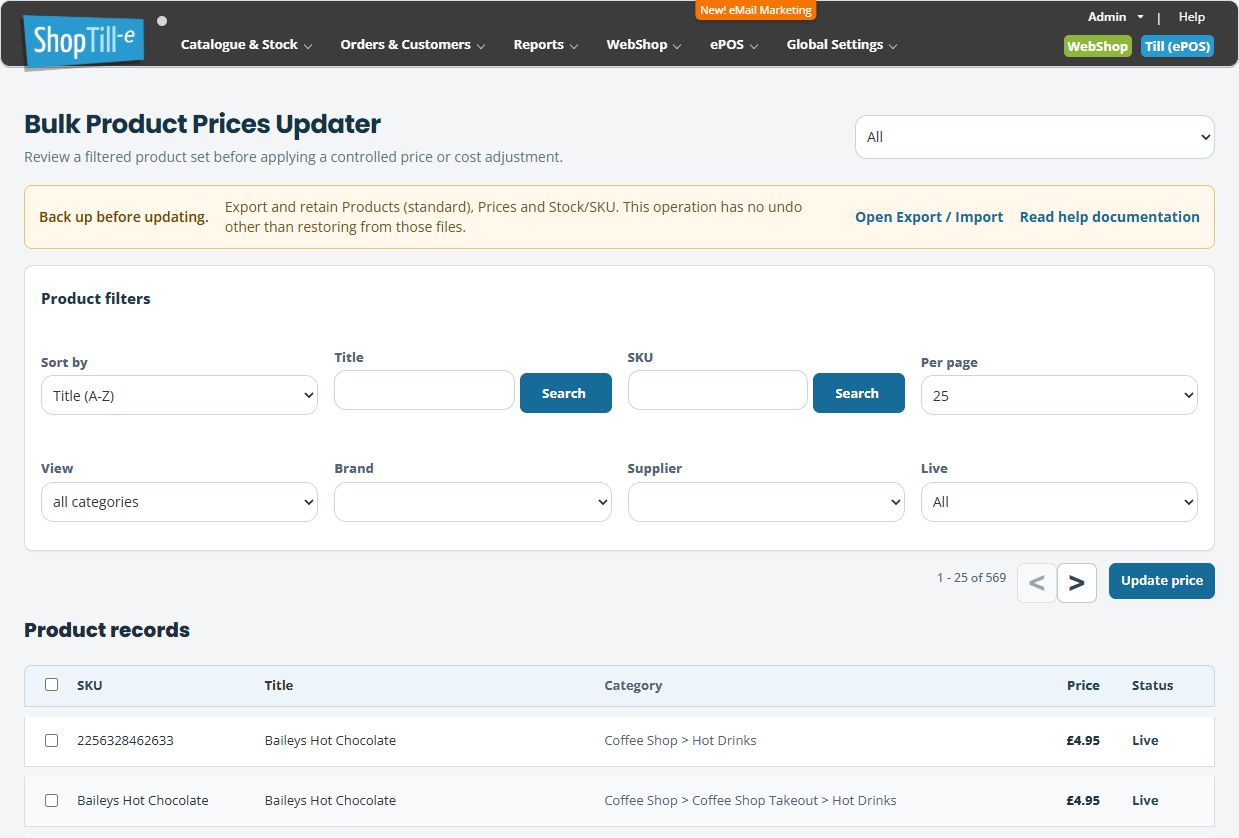This screenshot has height=838, width=1239.
Task: Click the New! eMail Marketing badge
Action: (x=756, y=10)
